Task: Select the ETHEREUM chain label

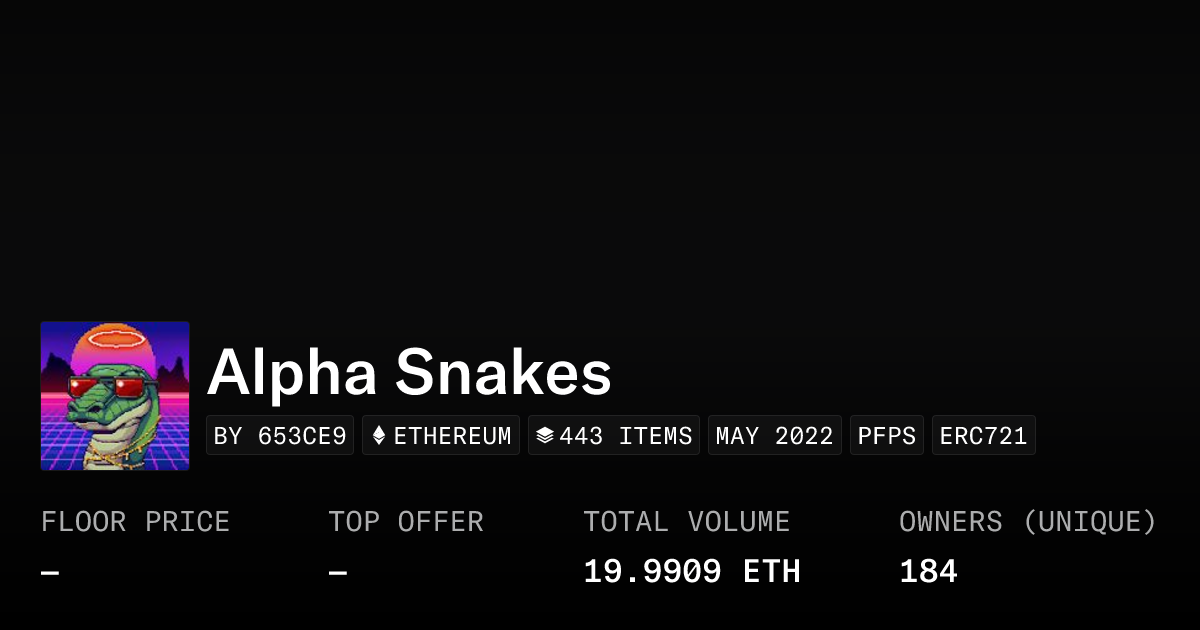Action: (x=452, y=436)
